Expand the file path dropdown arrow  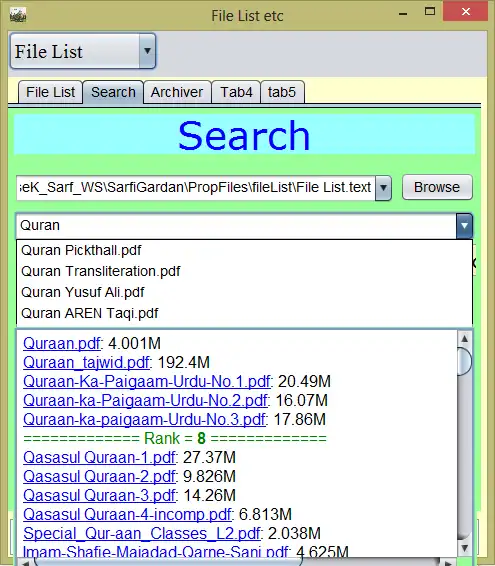[383, 188]
